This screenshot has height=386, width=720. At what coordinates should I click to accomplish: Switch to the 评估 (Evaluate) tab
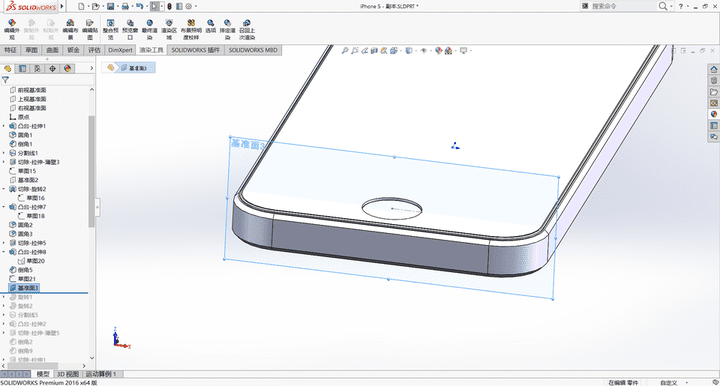pos(94,50)
